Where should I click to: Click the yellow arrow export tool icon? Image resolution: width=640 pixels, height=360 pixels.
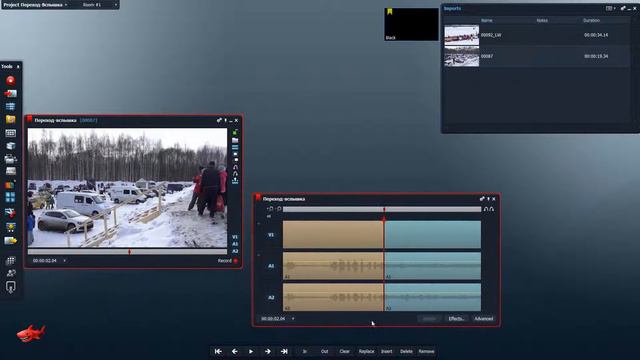pyautogui.click(x=10, y=240)
